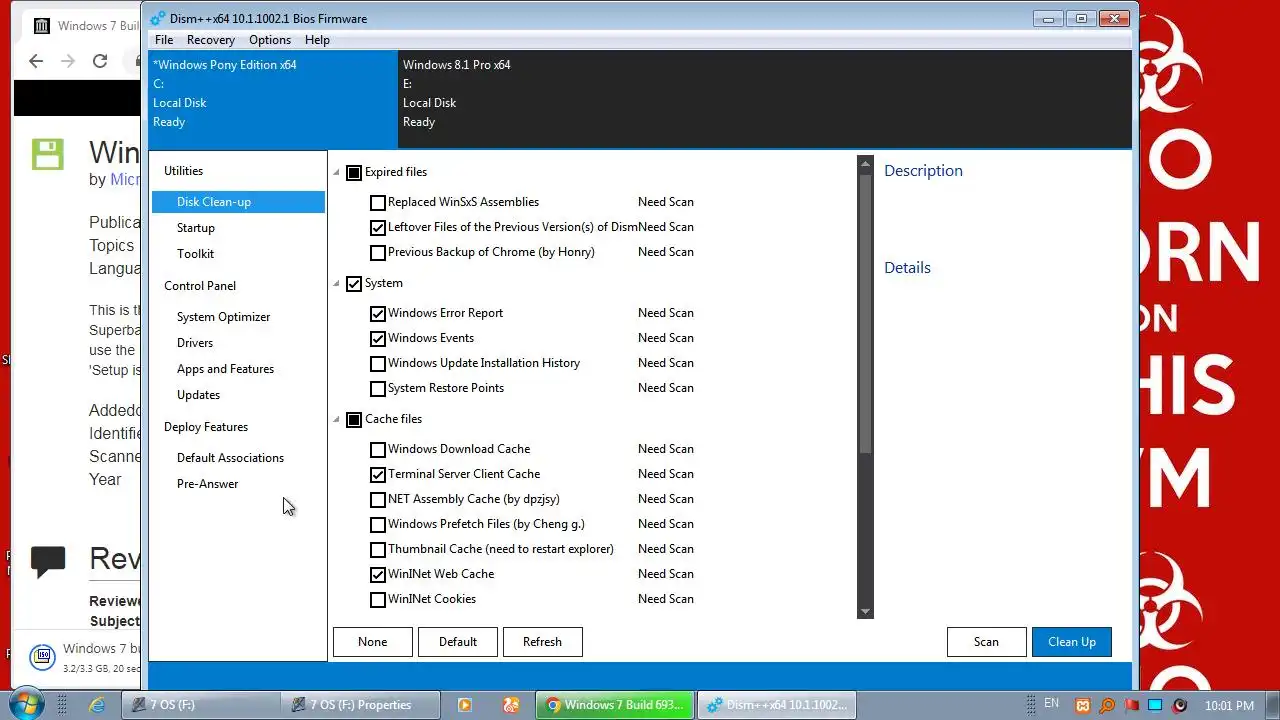Click the Default button
The image size is (1280, 720).
(x=457, y=642)
